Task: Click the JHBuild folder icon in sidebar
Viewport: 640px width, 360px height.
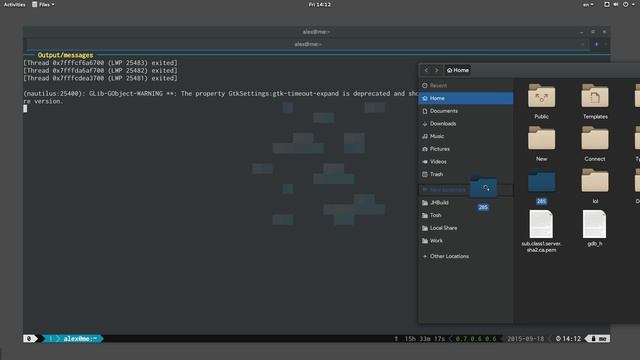Action: pos(425,202)
